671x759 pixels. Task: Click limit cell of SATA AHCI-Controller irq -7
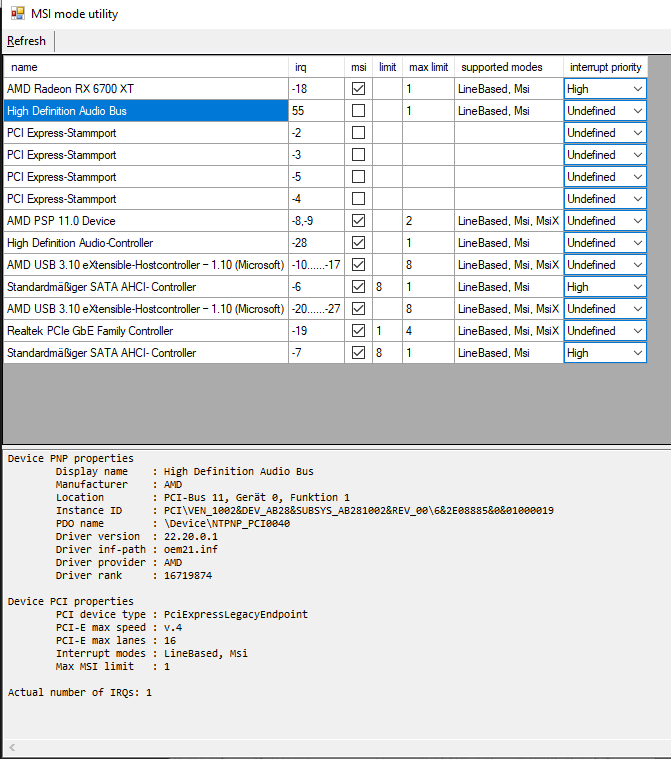[387, 353]
